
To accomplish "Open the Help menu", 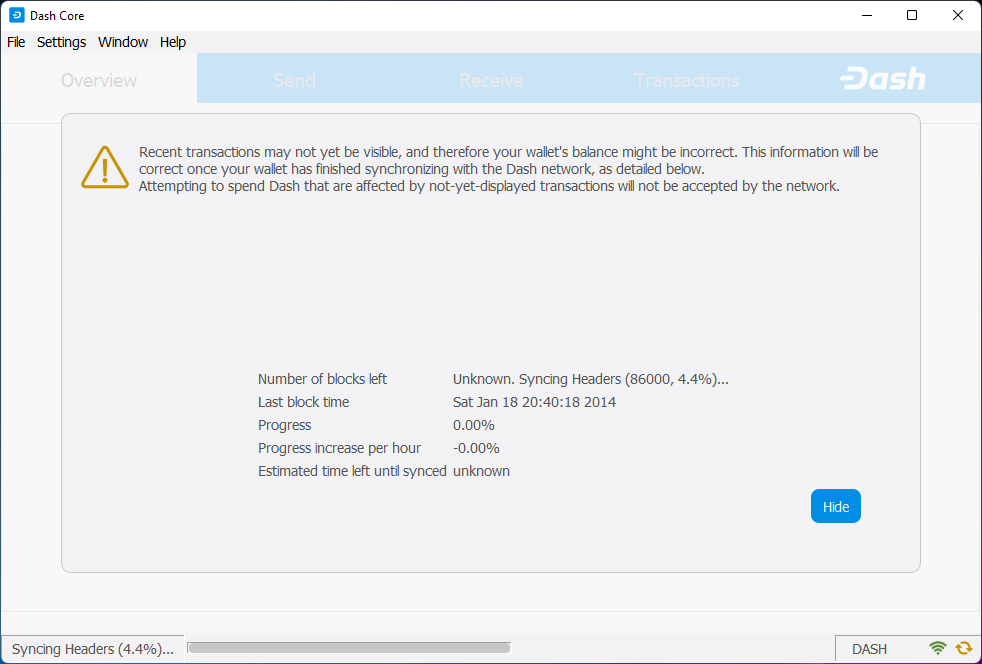I will point(173,42).
